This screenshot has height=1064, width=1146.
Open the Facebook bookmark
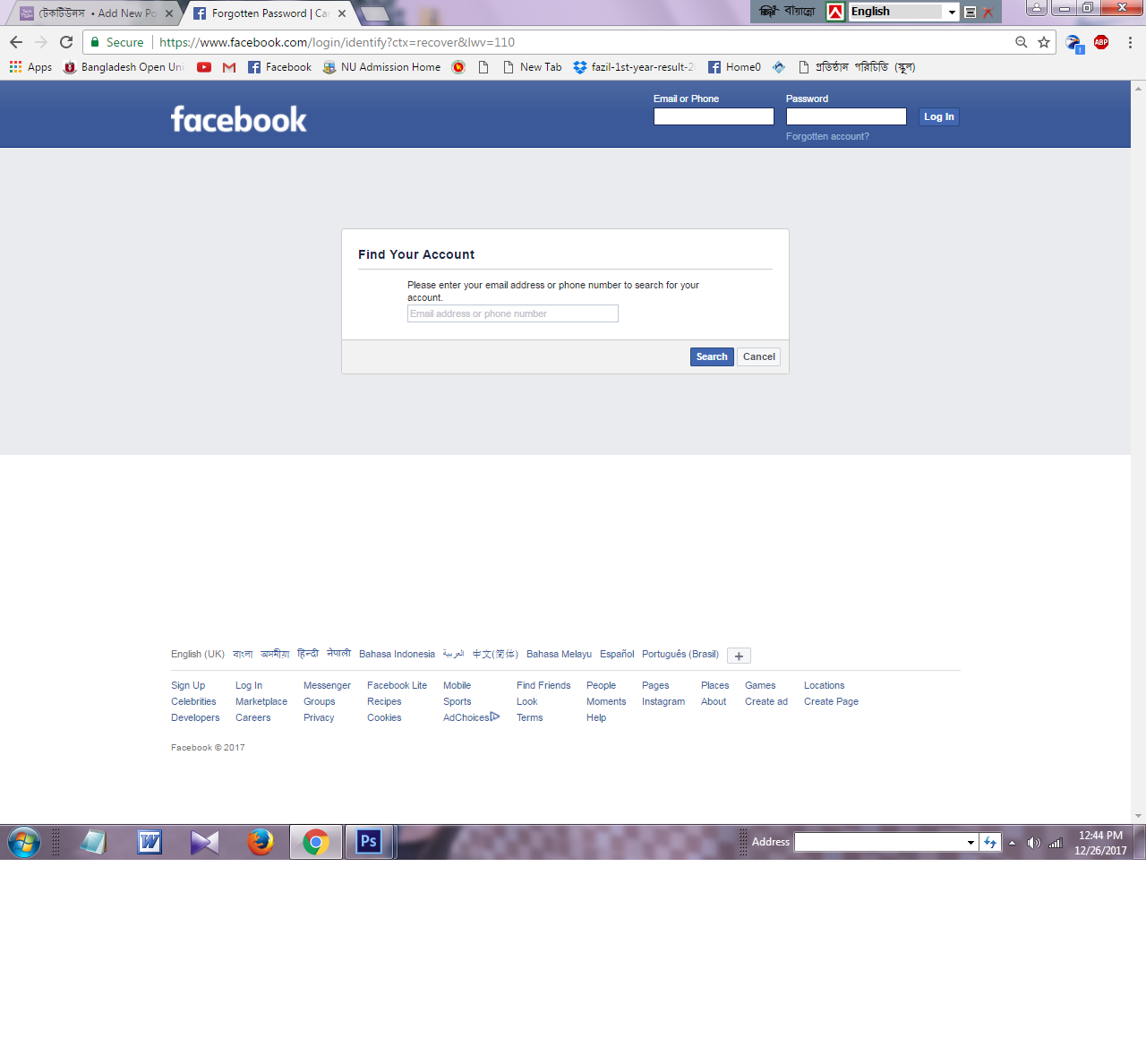pyautogui.click(x=279, y=67)
